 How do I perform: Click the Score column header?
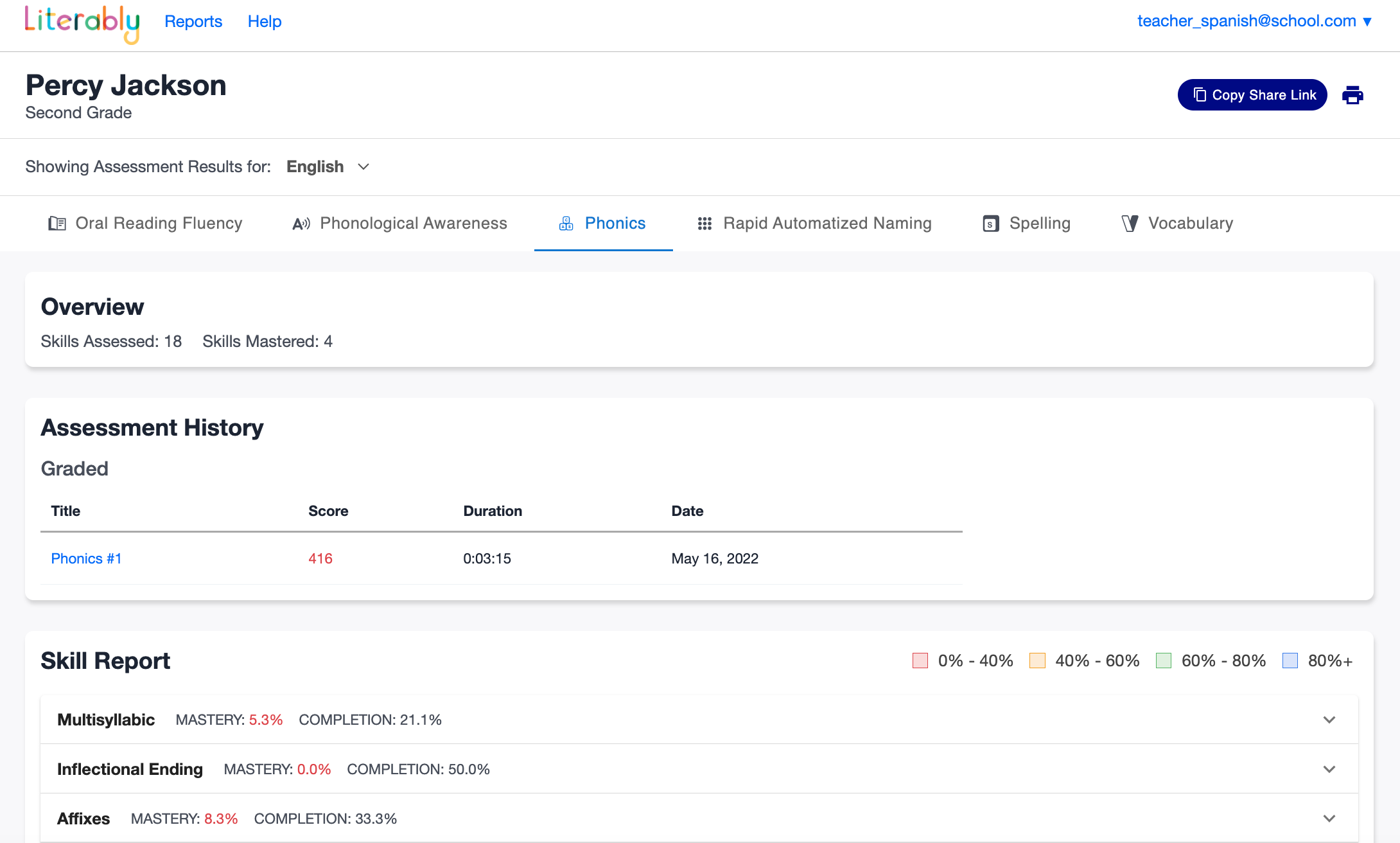(x=328, y=511)
